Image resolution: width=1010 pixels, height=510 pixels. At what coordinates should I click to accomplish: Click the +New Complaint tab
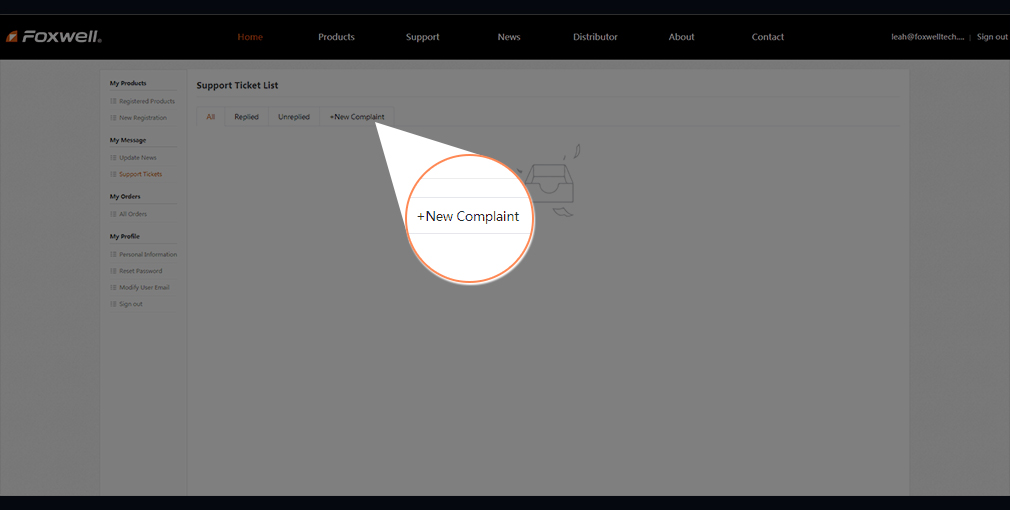click(357, 117)
